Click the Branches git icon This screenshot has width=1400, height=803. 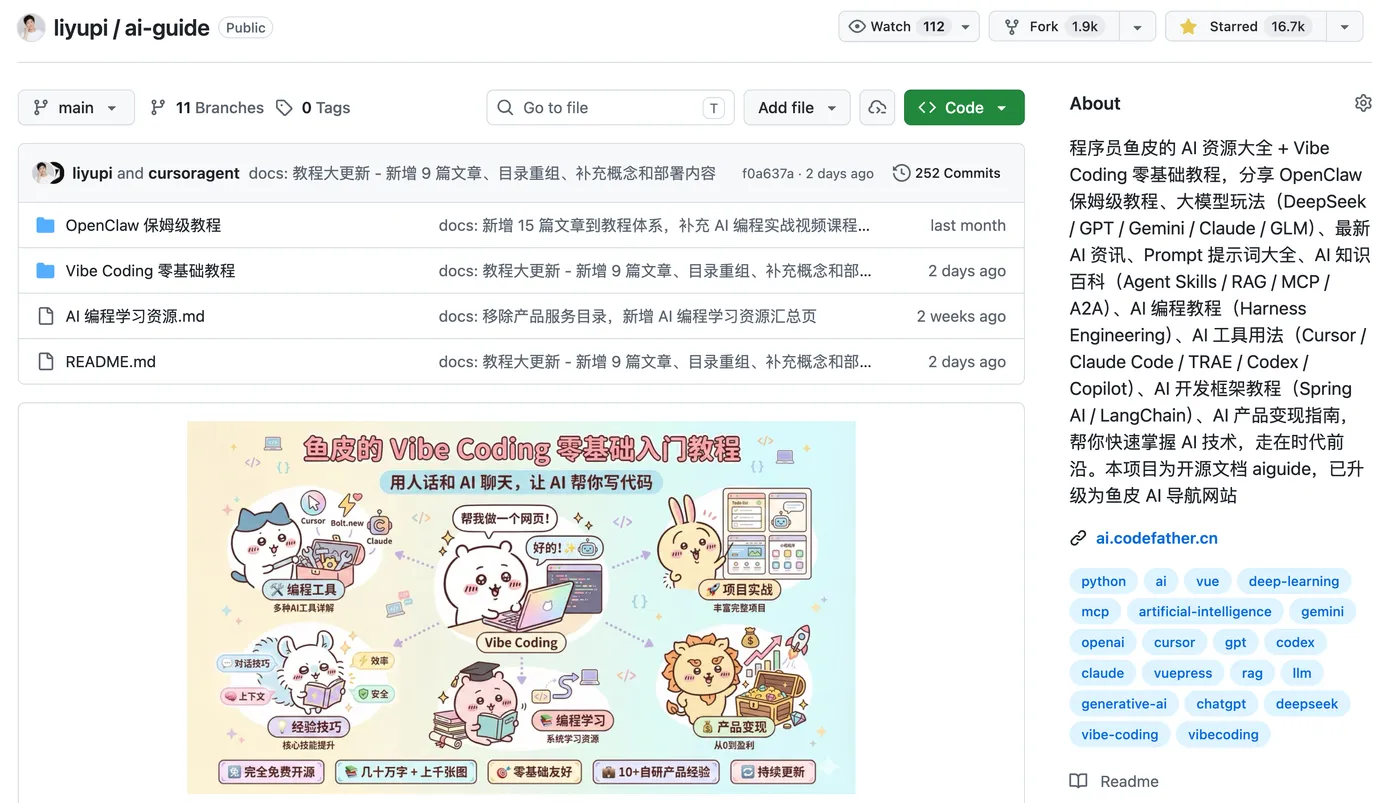pyautogui.click(x=158, y=108)
